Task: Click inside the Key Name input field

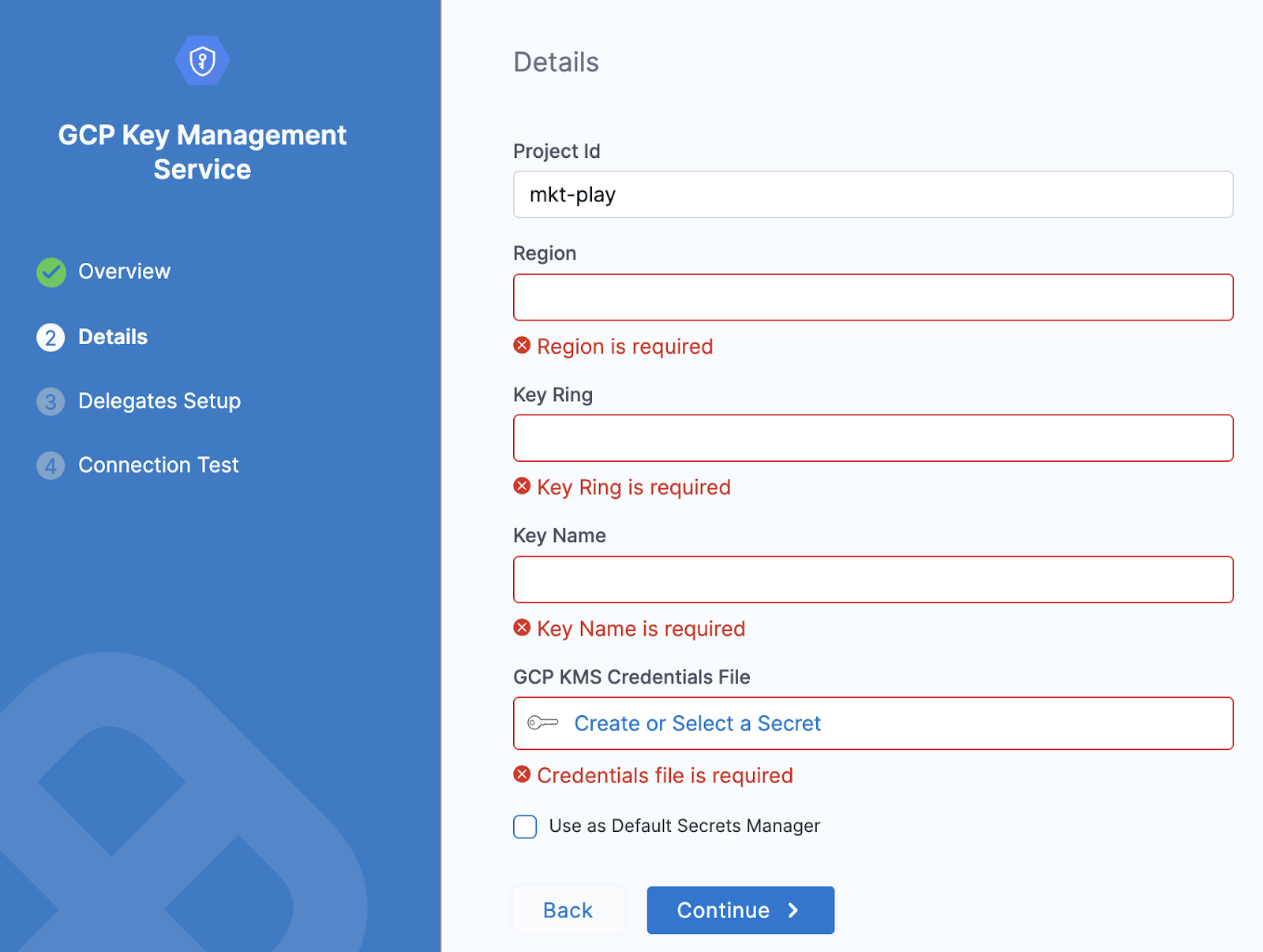Action: (872, 579)
